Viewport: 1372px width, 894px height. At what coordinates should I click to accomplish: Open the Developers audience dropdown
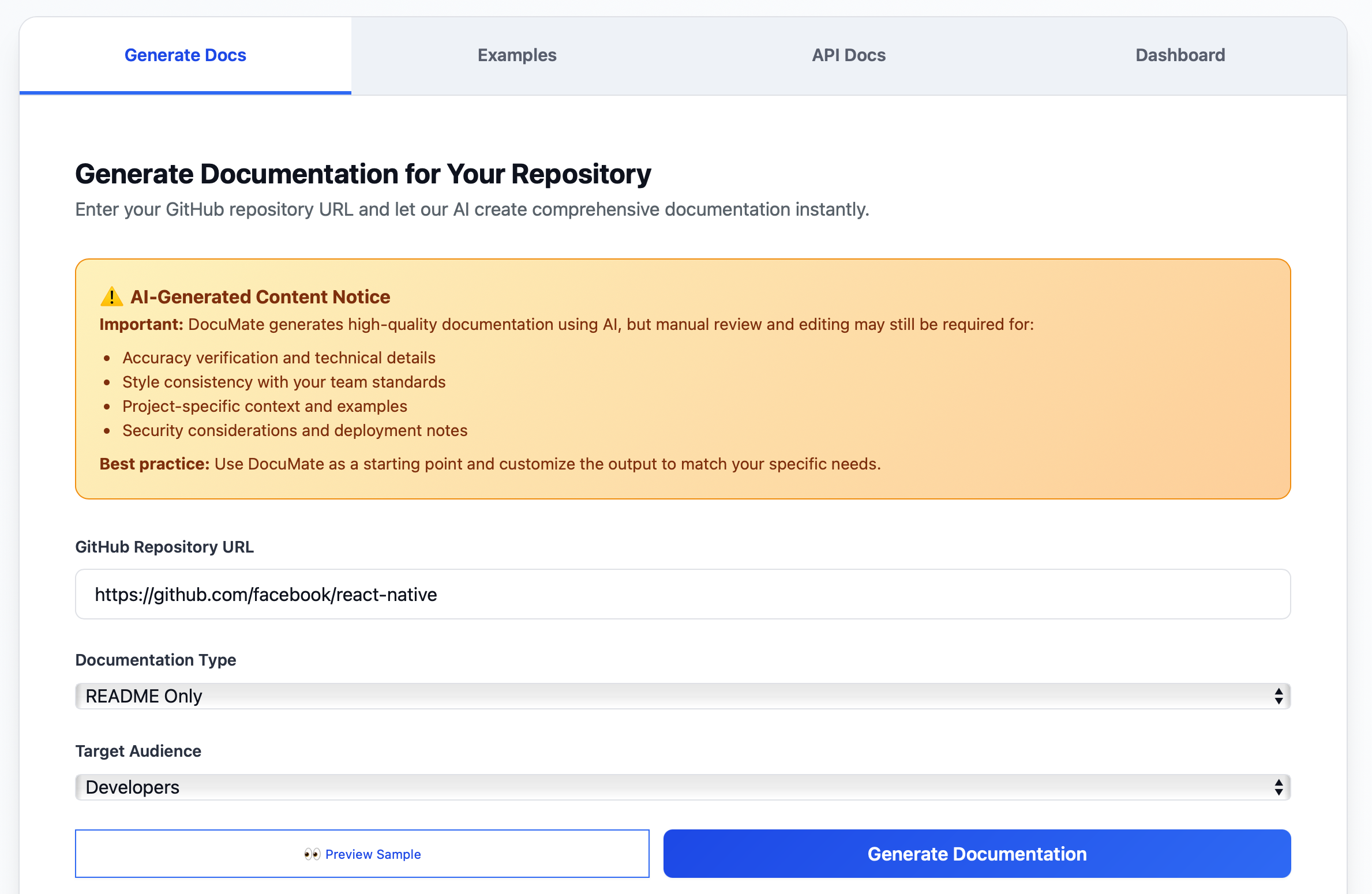point(682,787)
